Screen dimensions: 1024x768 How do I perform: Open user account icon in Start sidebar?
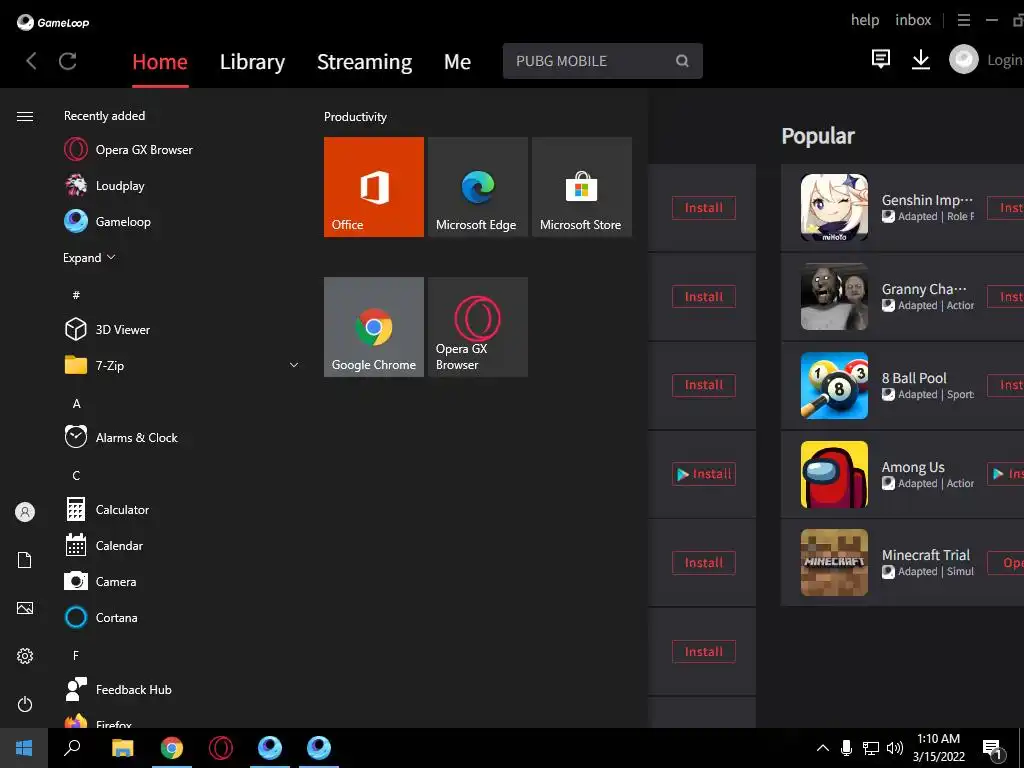click(25, 512)
